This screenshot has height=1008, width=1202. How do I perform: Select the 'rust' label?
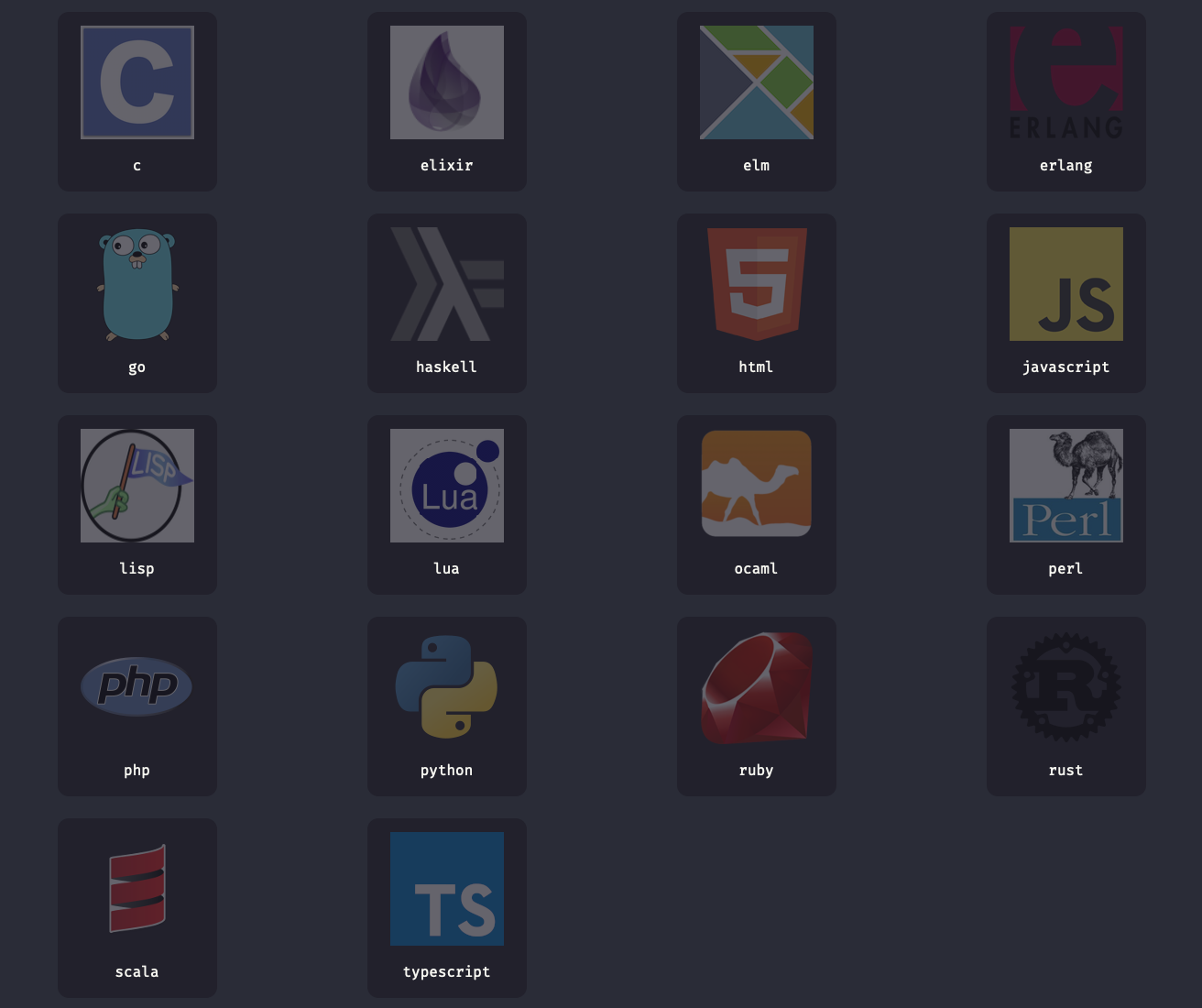tap(1066, 771)
